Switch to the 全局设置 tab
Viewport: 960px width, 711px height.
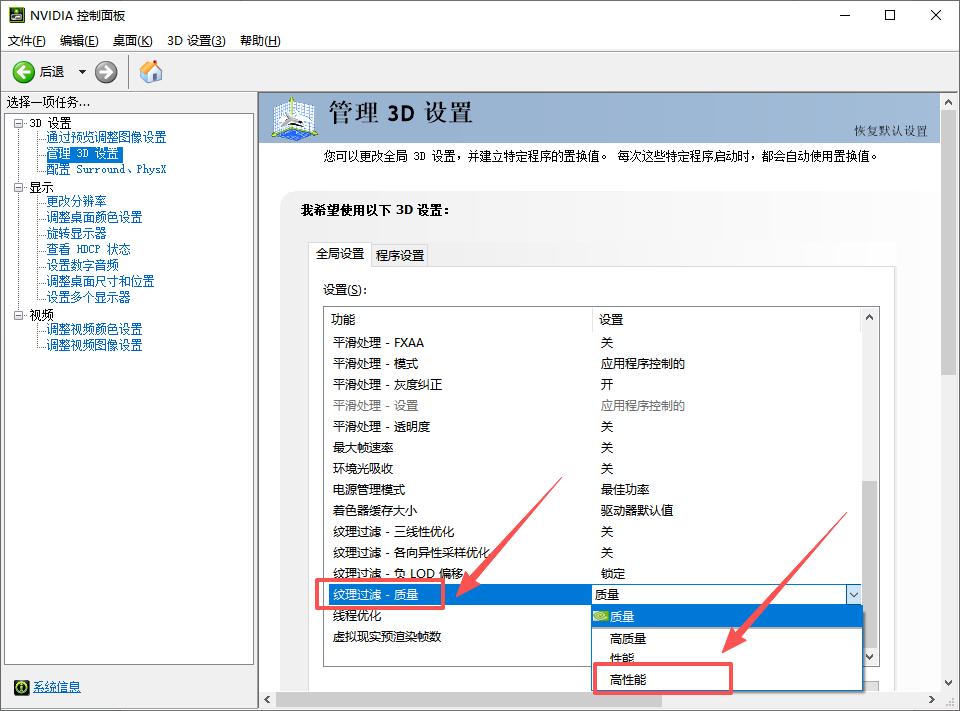pyautogui.click(x=340, y=254)
